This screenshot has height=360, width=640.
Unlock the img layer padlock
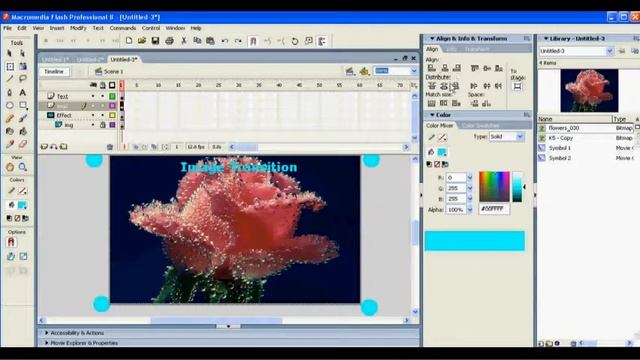point(103,125)
